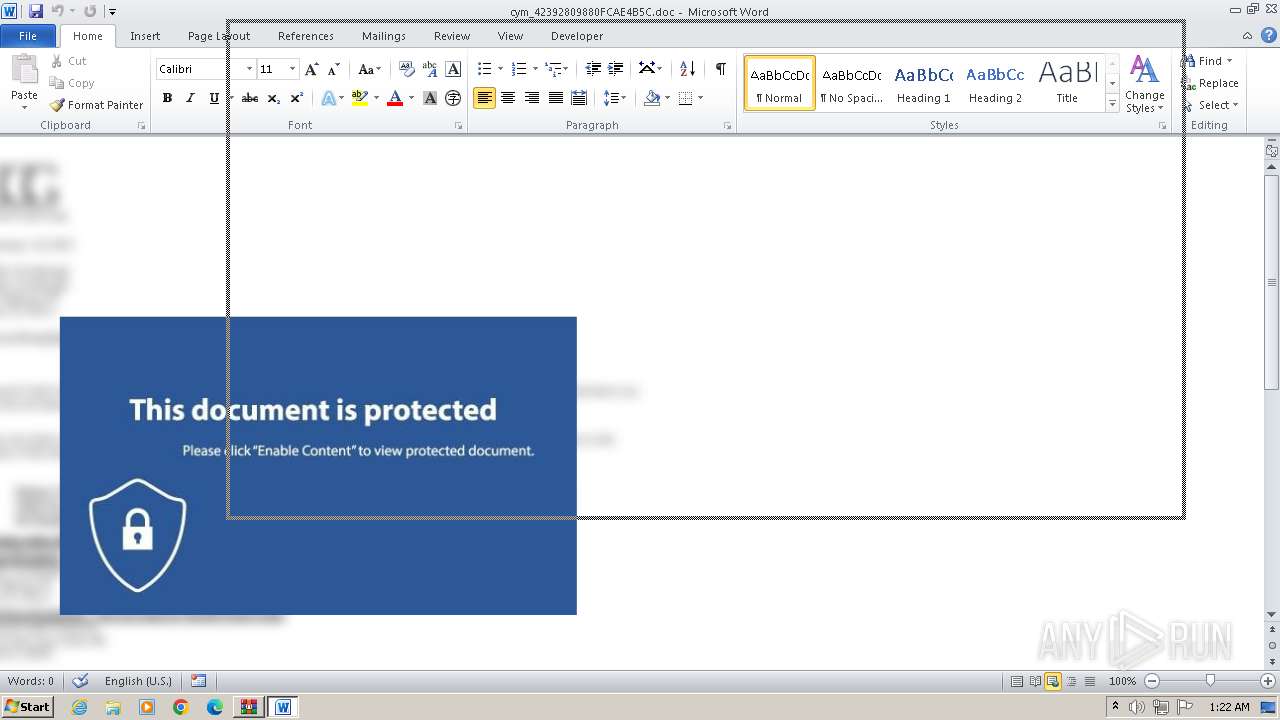
Task: Toggle Subscript formatting
Action: (273, 98)
